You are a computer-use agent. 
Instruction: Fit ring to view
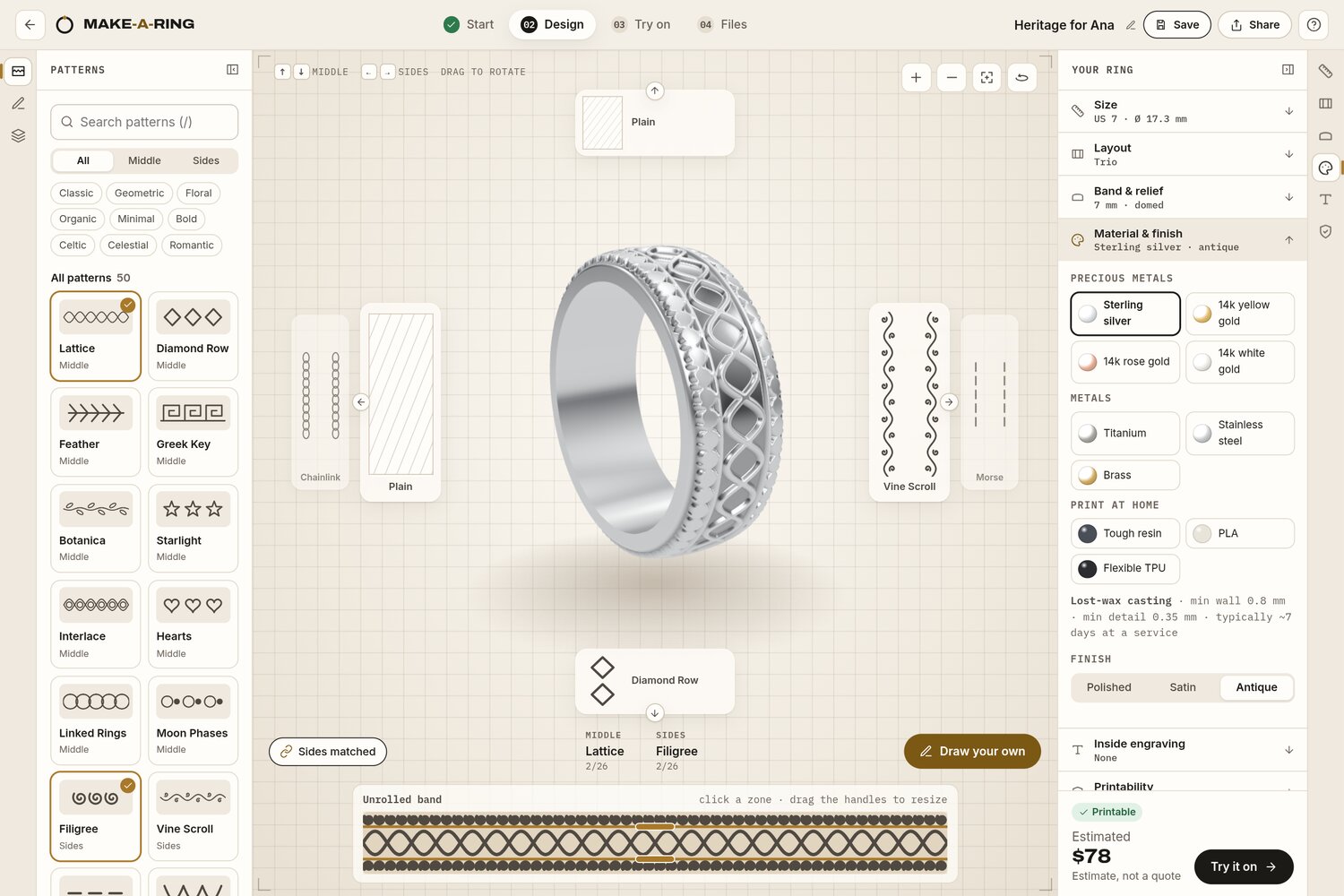coord(986,78)
